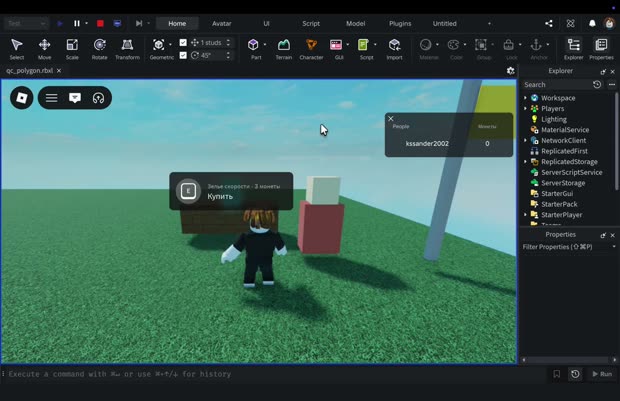Stop the playtest with red button
The width and height of the screenshot is (620, 401).
point(100,23)
